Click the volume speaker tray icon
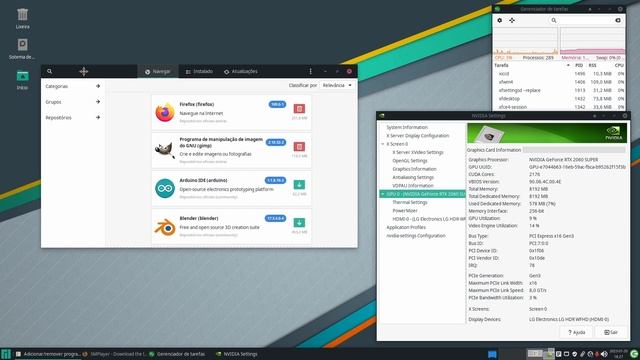Screen dimensions: 640x360 604,354
